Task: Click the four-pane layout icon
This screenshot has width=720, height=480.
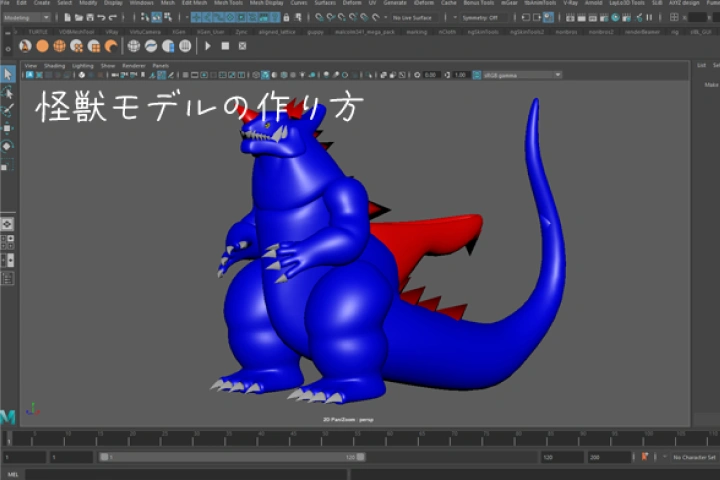Action: point(7,242)
